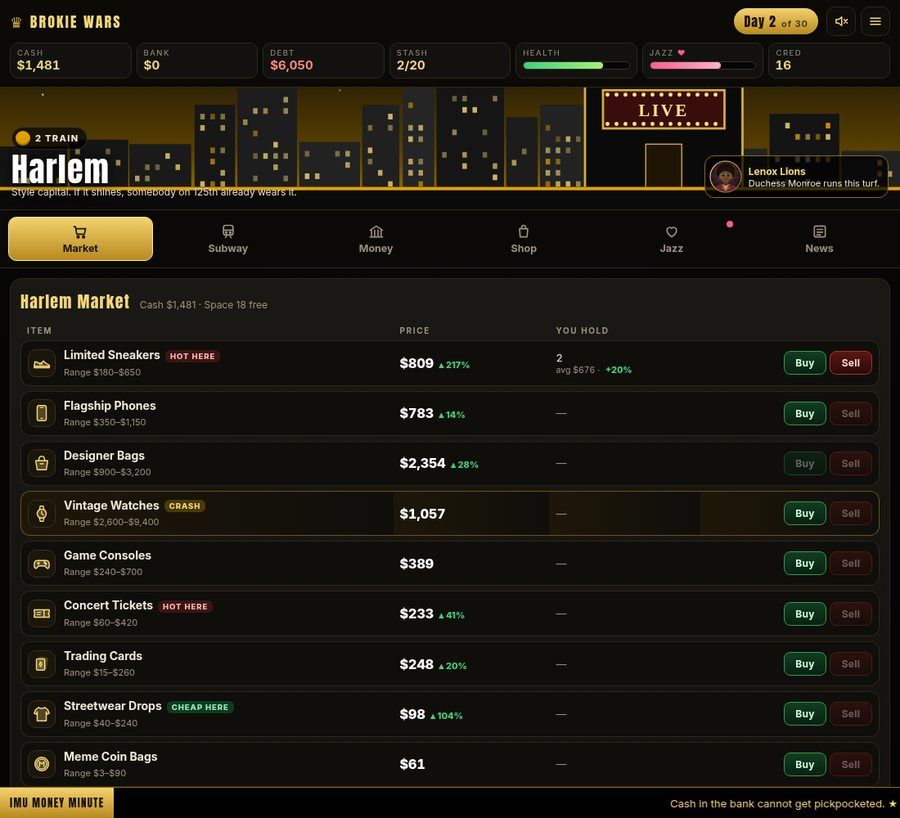This screenshot has width=900, height=818.
Task: Click the yellow 2 Train badge
Action: 49,138
